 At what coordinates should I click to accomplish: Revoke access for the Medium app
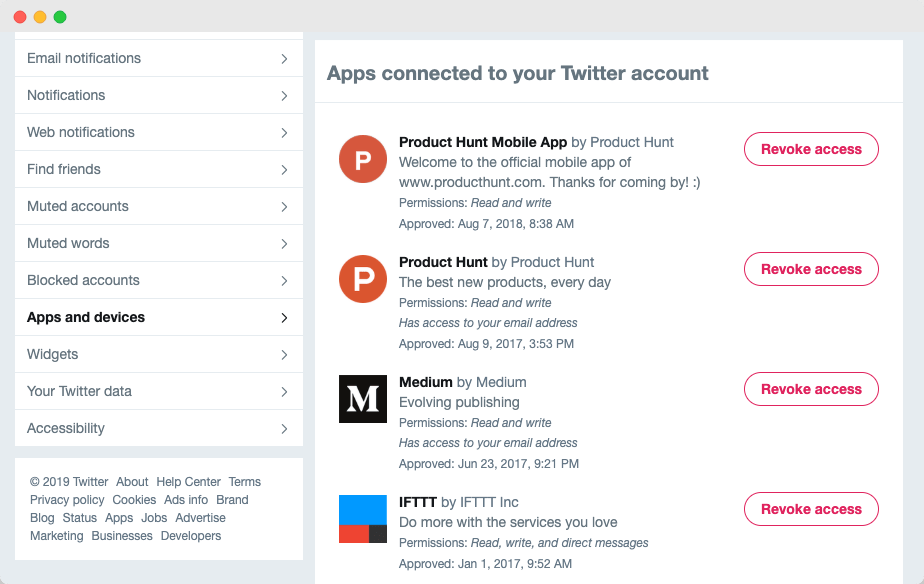(811, 389)
